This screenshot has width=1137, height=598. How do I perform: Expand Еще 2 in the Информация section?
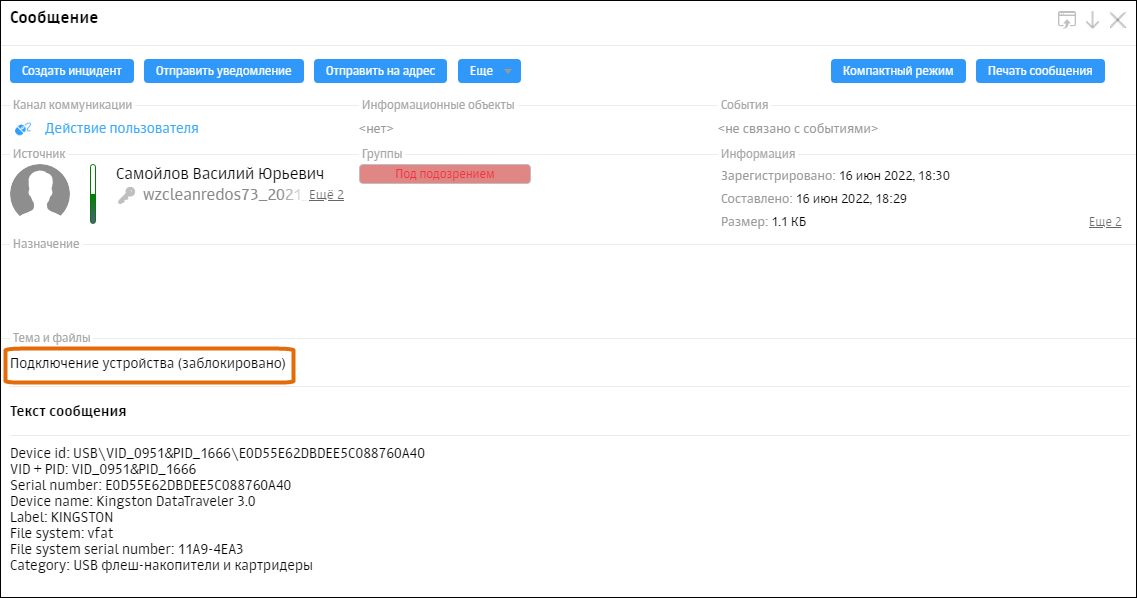pos(1104,222)
